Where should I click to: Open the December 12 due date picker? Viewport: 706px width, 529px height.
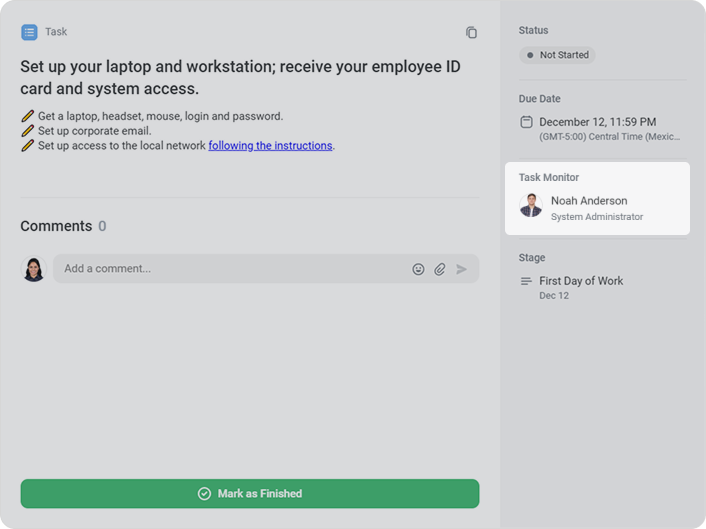[597, 122]
